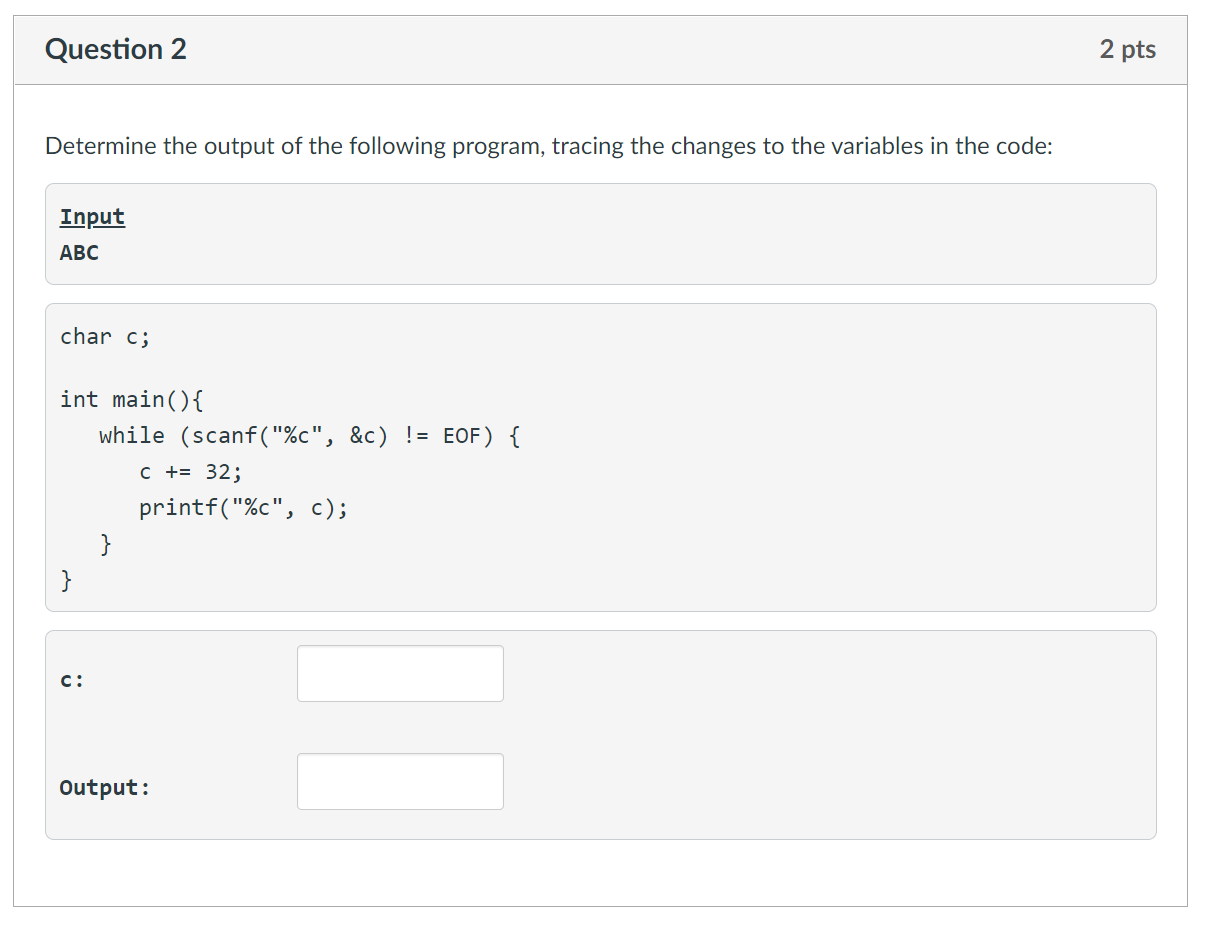1220x933 pixels.
Task: Click the Input example box
Action: click(600, 233)
